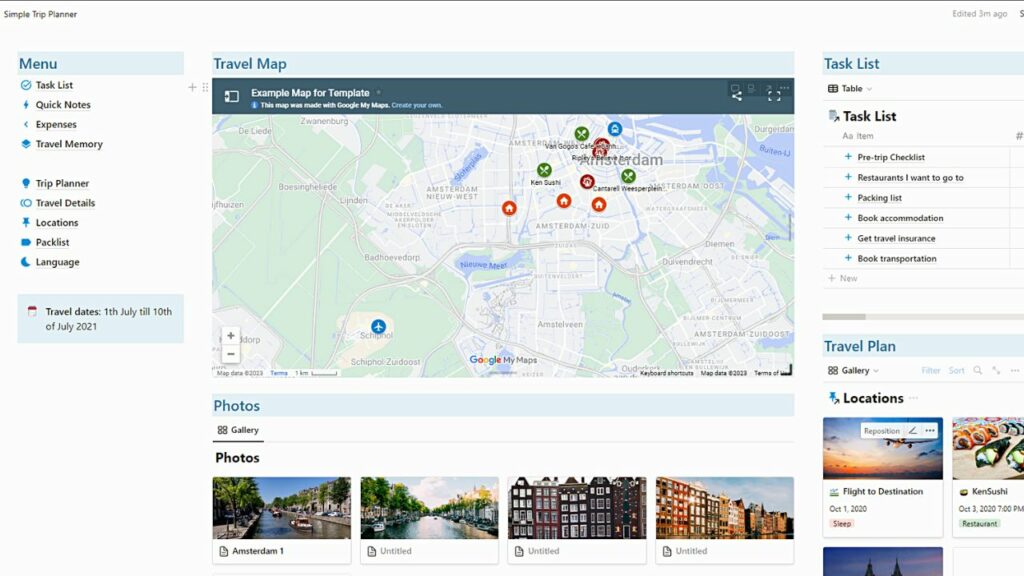Go to Trip Planner page link
Screen dimensions: 1024x576
[62, 184]
